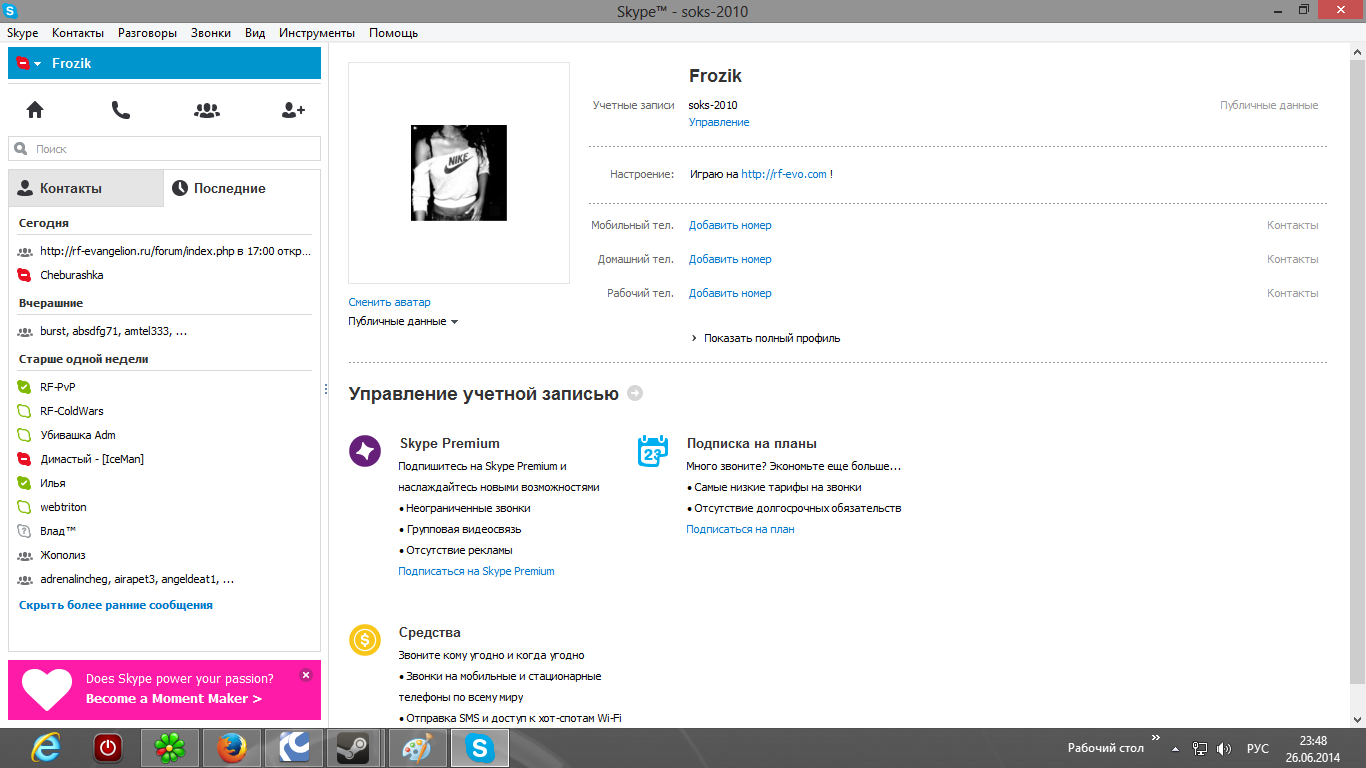
Task: Click the network tray icon
Action: click(x=1201, y=748)
